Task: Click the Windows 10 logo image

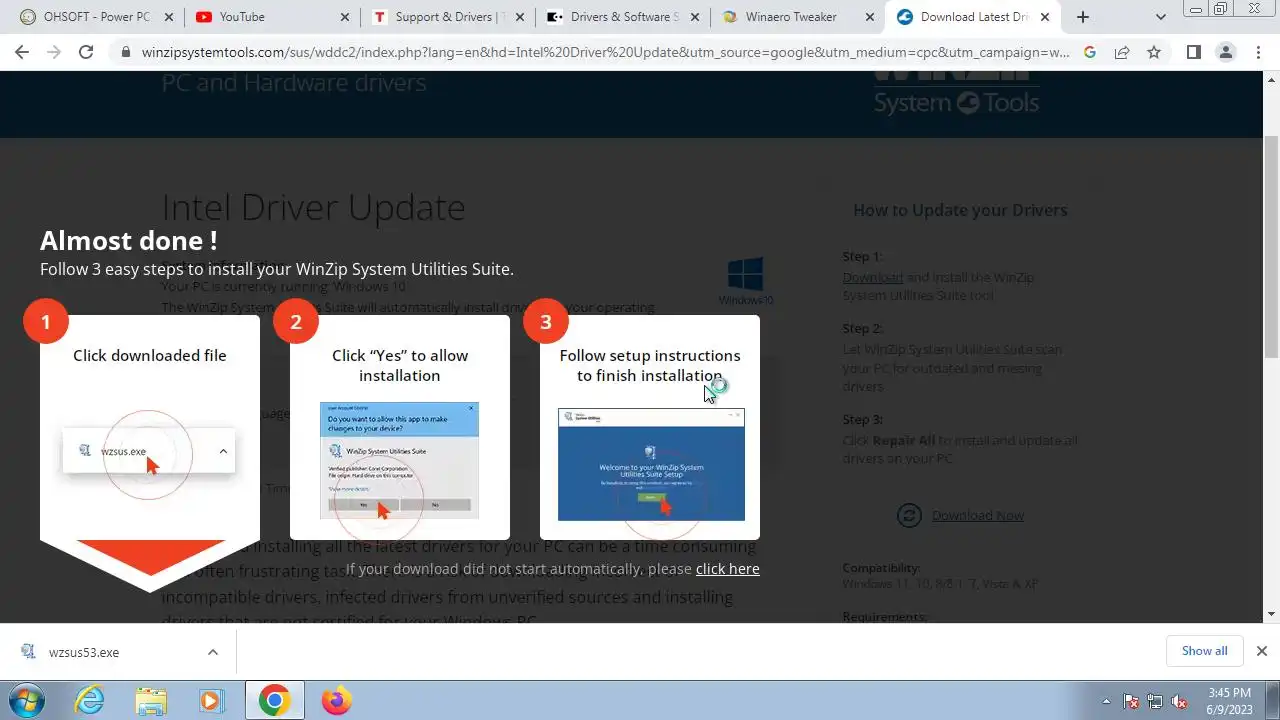Action: pyautogui.click(x=746, y=282)
